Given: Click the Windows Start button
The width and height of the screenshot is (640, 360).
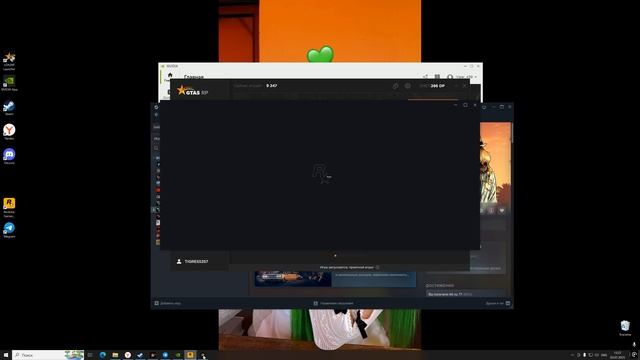Looking at the screenshot, I should pyautogui.click(x=6, y=355).
